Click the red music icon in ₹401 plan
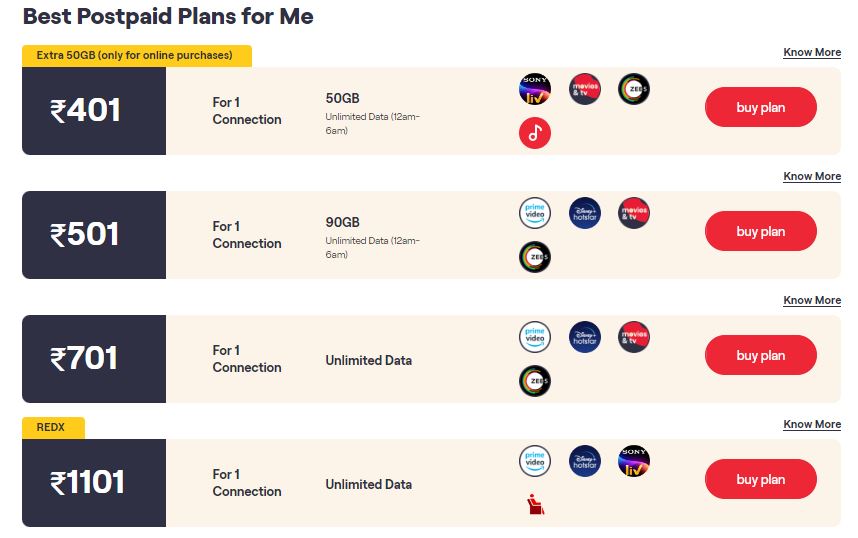This screenshot has width=858, height=538. tap(535, 132)
